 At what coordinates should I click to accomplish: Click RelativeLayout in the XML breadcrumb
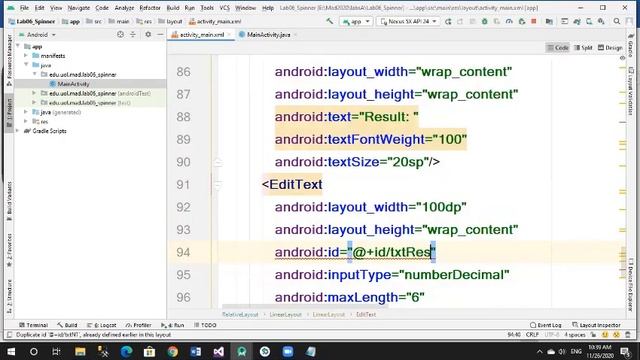pyautogui.click(x=240, y=315)
